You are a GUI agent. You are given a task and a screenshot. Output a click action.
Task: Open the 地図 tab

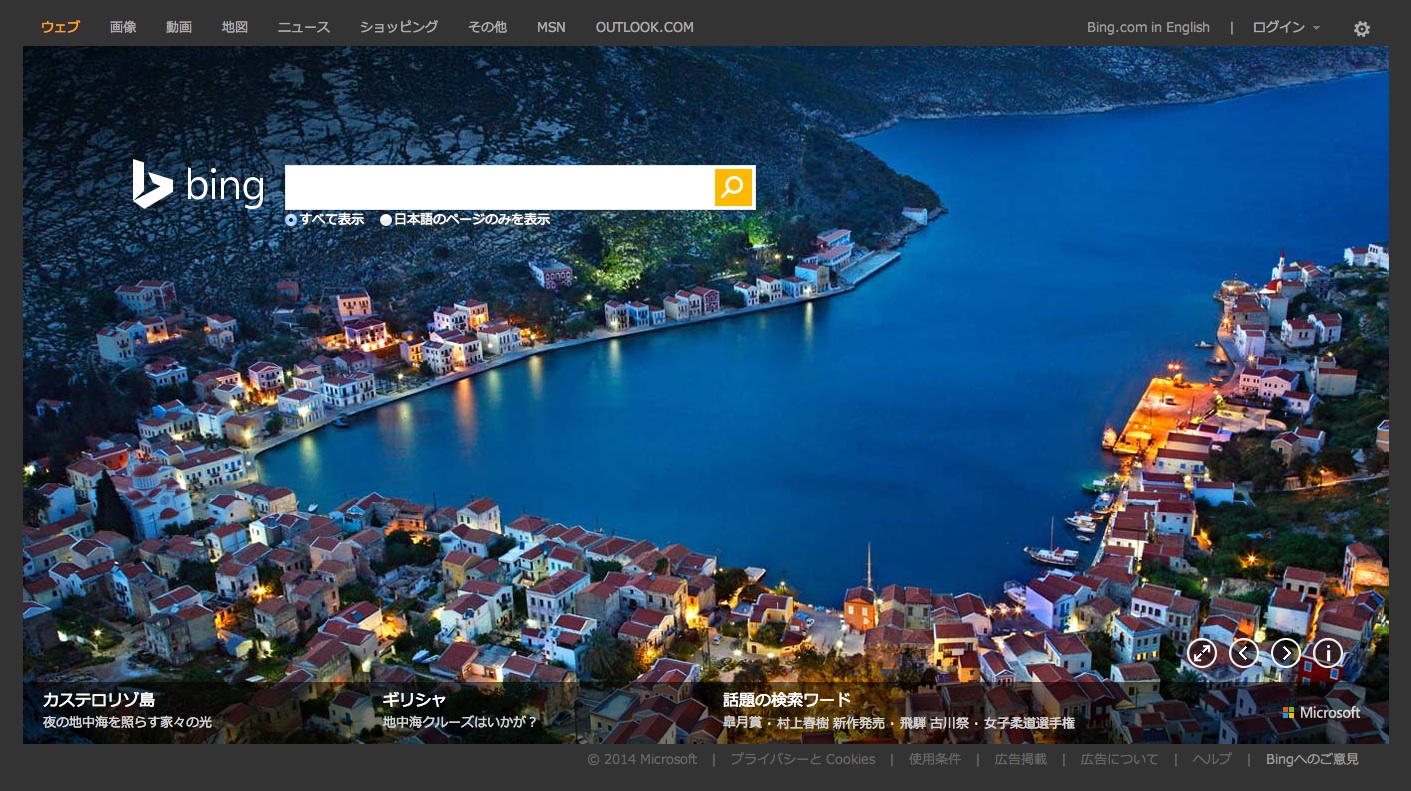tap(235, 27)
